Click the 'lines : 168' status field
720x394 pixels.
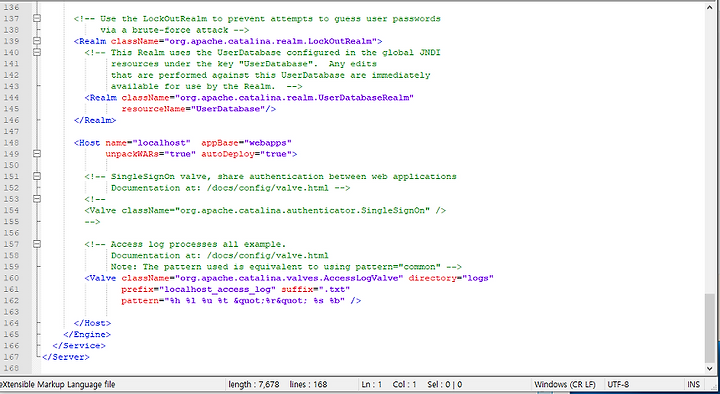pos(308,384)
